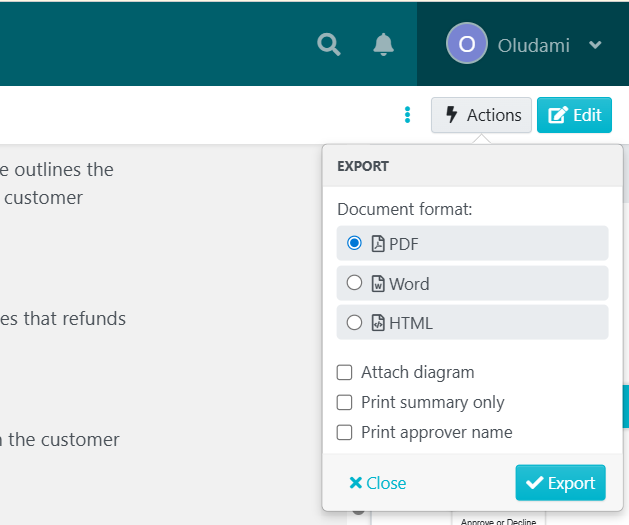Expand the user account dropdown chevron
This screenshot has width=629, height=525.
[595, 45]
